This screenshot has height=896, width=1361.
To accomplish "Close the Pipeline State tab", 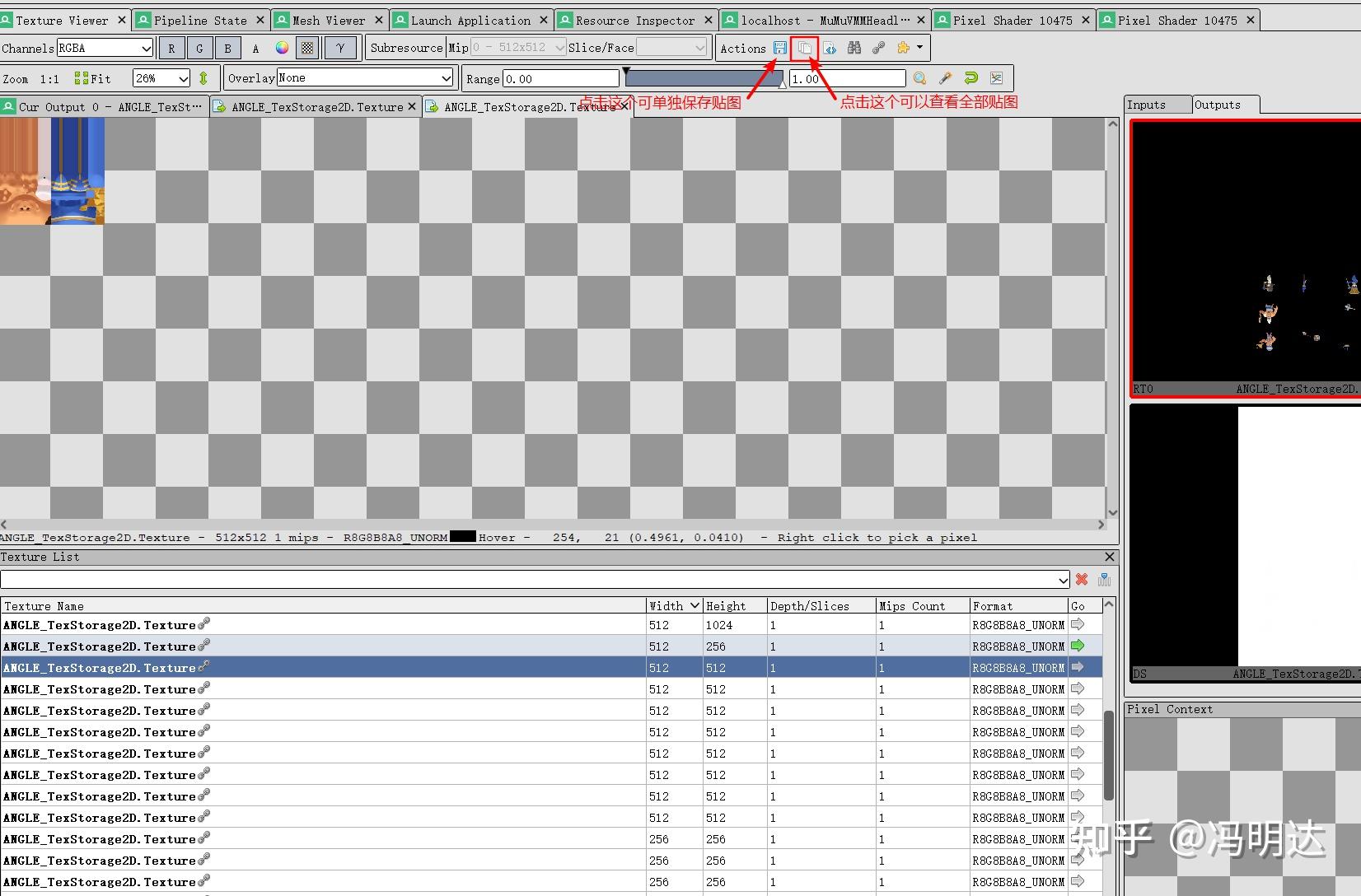I will pos(260,20).
